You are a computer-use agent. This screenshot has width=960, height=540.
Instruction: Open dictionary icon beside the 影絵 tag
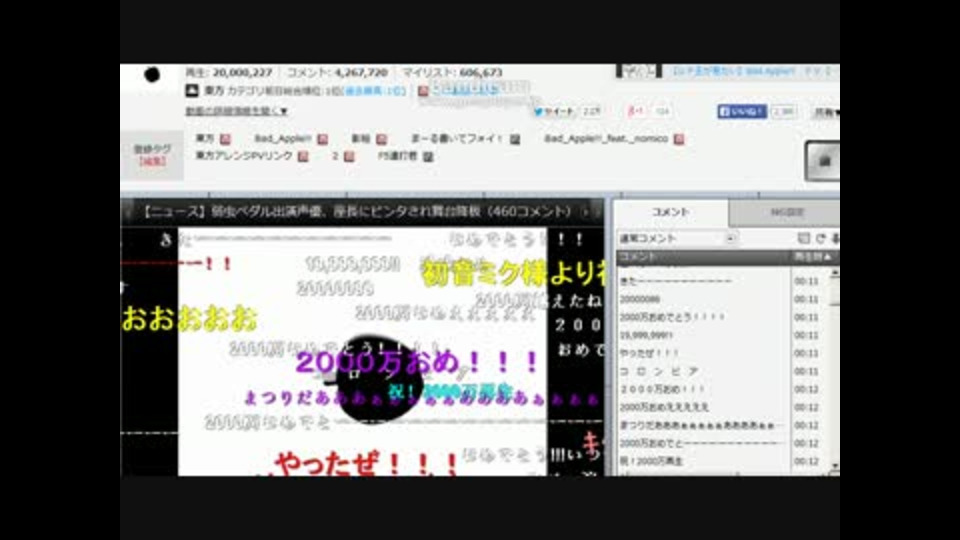pyautogui.click(x=381, y=139)
